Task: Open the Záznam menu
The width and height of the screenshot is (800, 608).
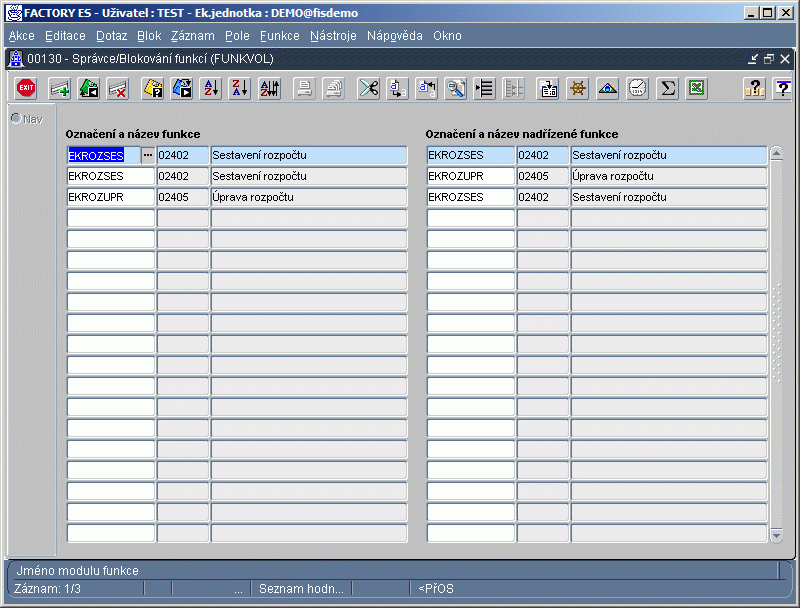Action: [x=192, y=36]
